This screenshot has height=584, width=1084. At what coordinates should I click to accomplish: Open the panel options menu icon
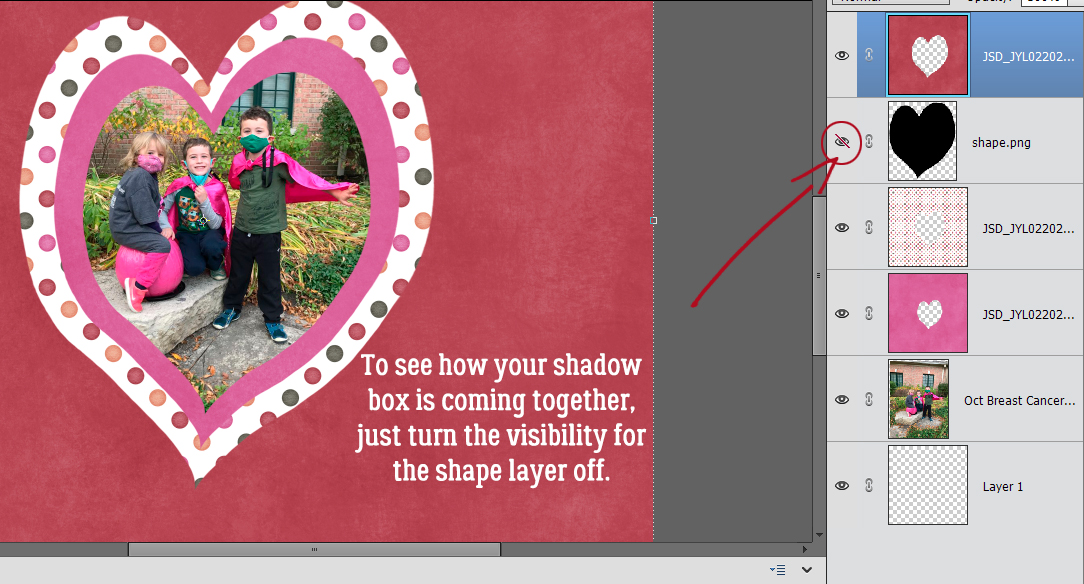(x=778, y=569)
